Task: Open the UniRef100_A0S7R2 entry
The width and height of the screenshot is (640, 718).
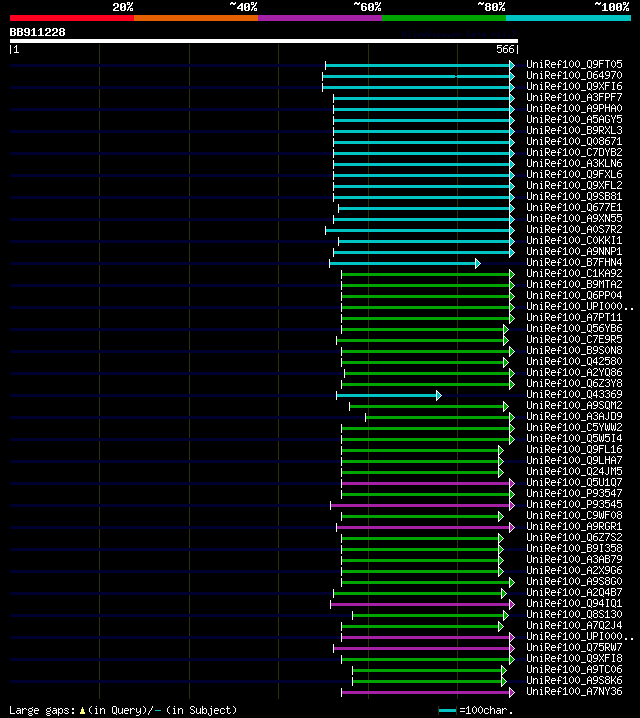Action: point(574,229)
